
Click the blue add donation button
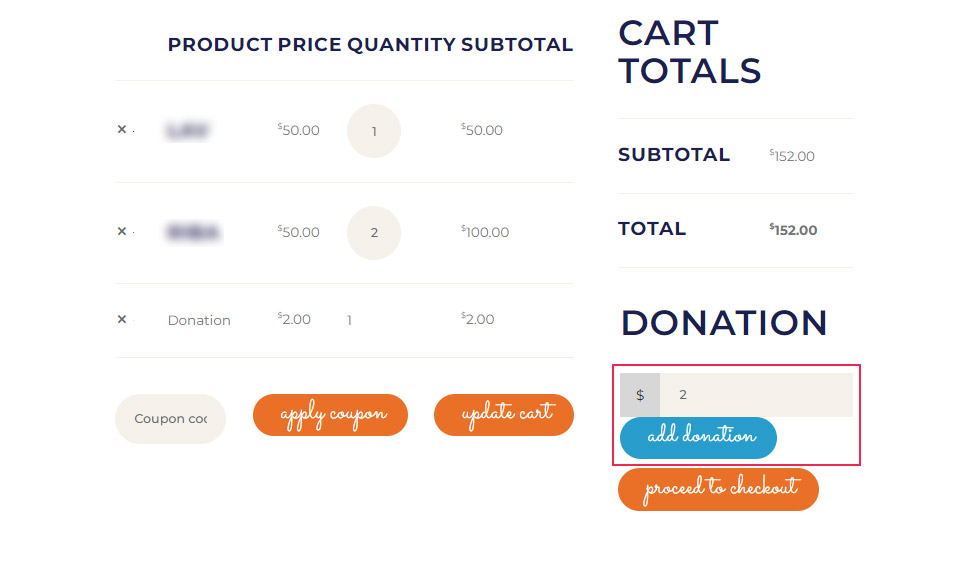pyautogui.click(x=698, y=437)
